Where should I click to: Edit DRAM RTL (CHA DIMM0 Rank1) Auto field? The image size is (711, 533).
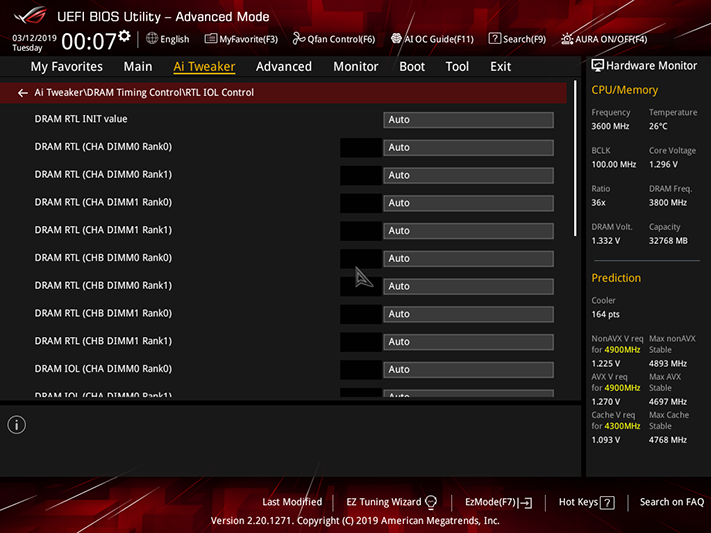click(x=468, y=175)
